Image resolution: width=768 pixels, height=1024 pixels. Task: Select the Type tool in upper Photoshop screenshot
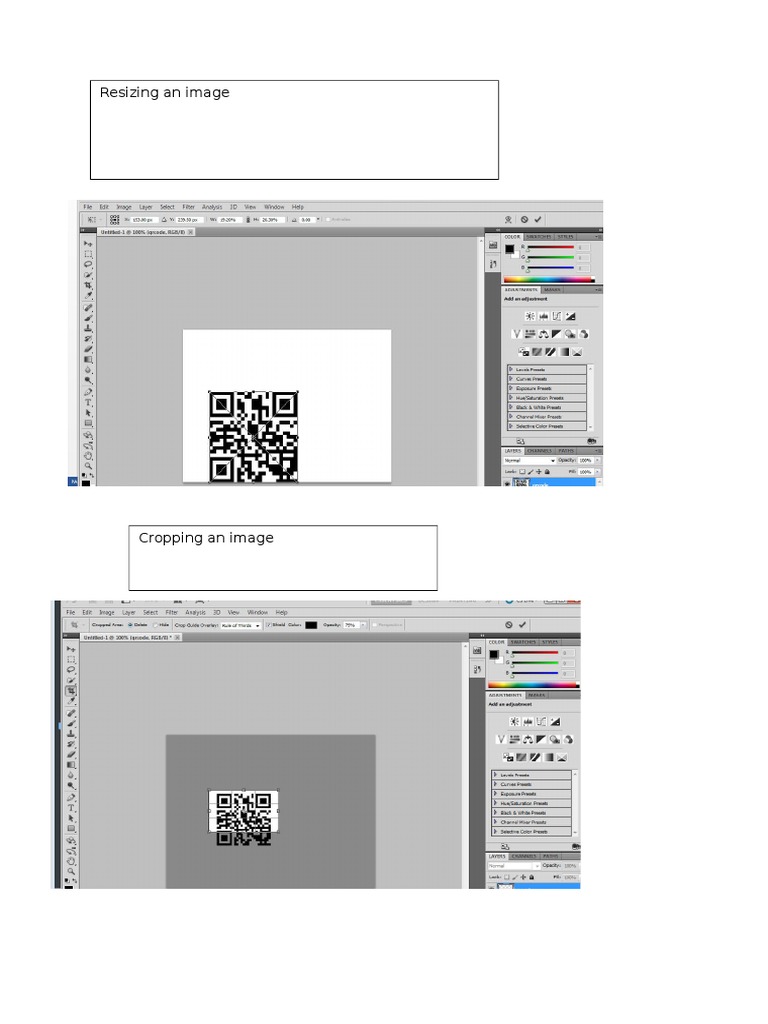pos(88,402)
